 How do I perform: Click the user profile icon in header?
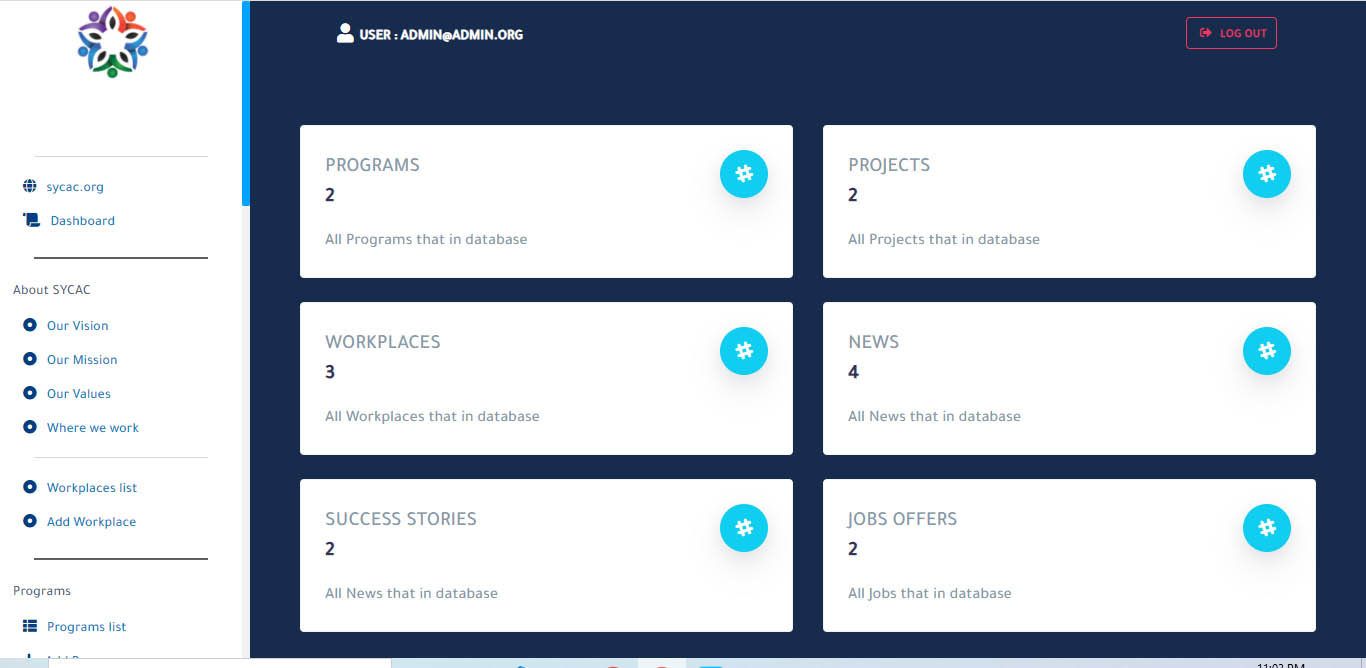[x=345, y=34]
